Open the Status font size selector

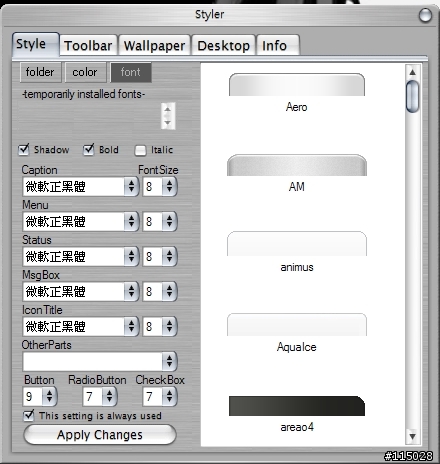click(169, 256)
